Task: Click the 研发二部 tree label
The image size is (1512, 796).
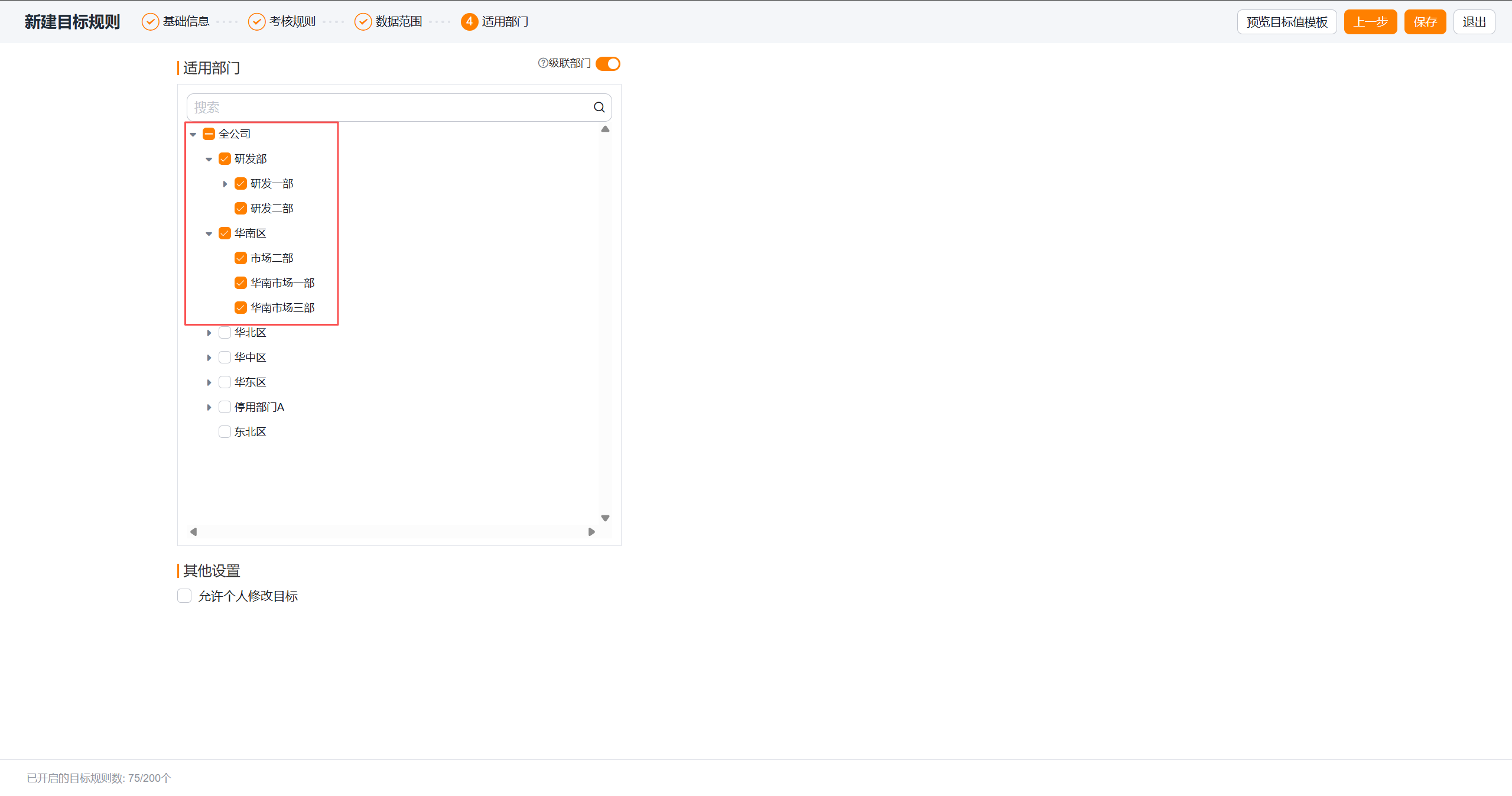Action: click(x=272, y=209)
